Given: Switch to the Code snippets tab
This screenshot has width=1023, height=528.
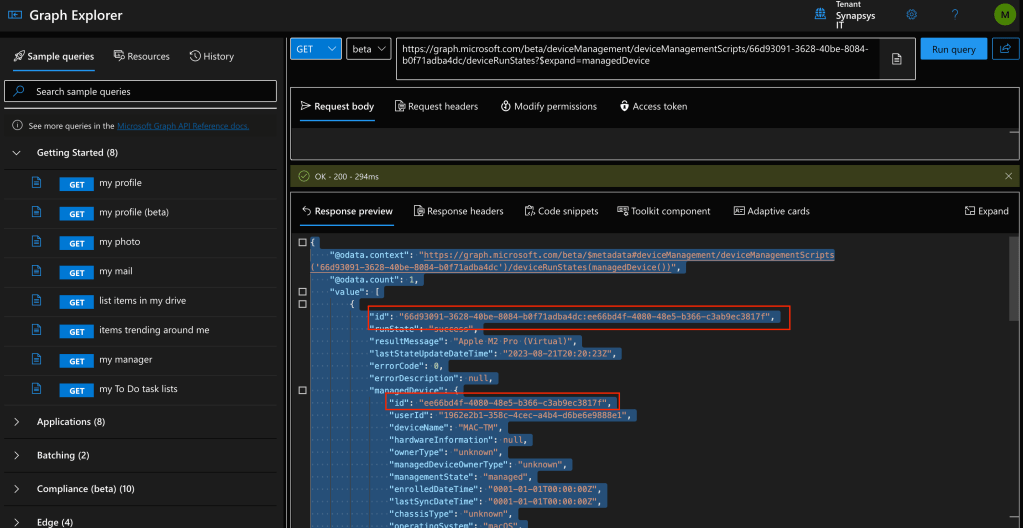Looking at the screenshot, I should [x=560, y=211].
